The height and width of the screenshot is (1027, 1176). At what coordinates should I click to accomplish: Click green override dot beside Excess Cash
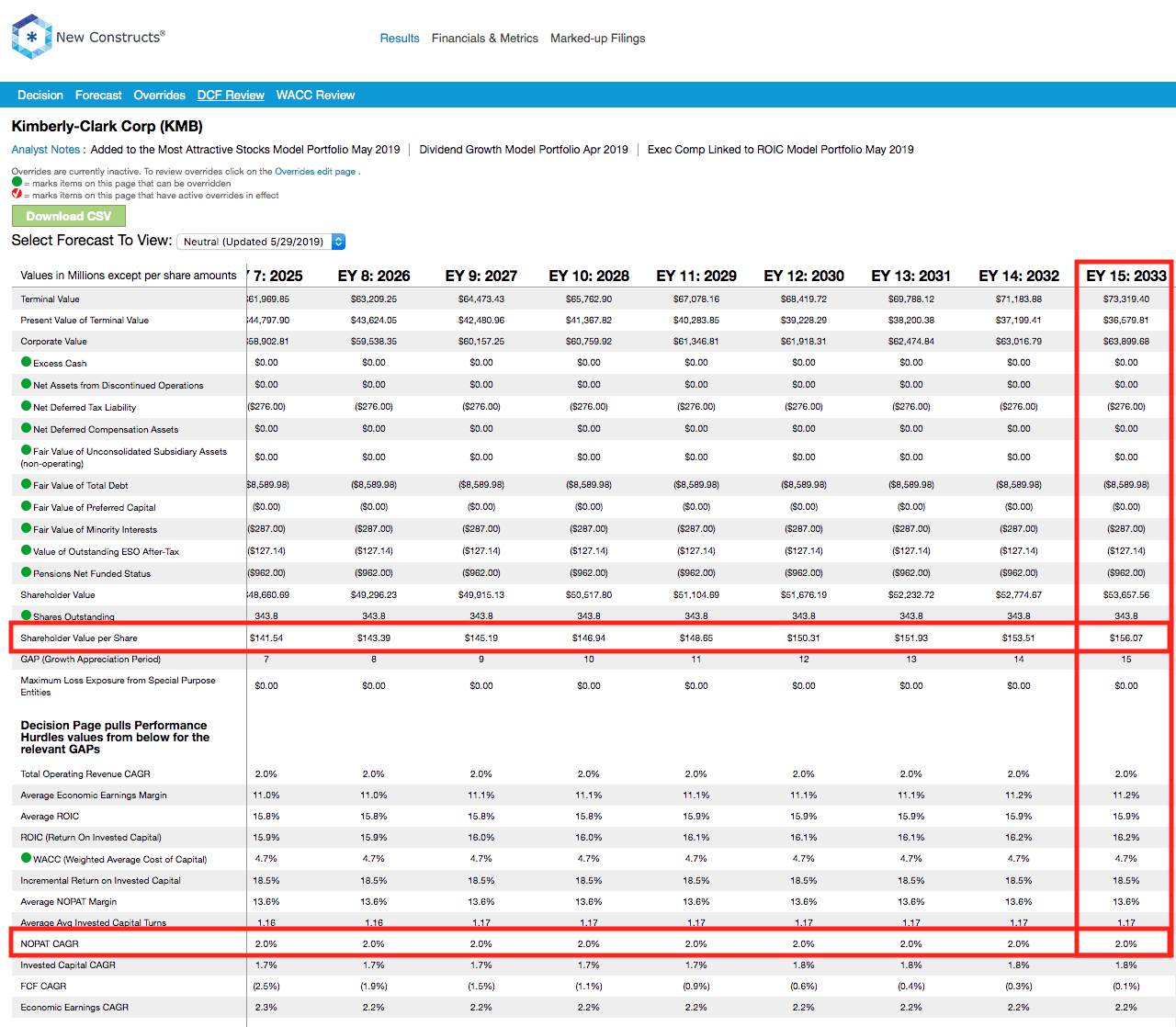pos(27,362)
